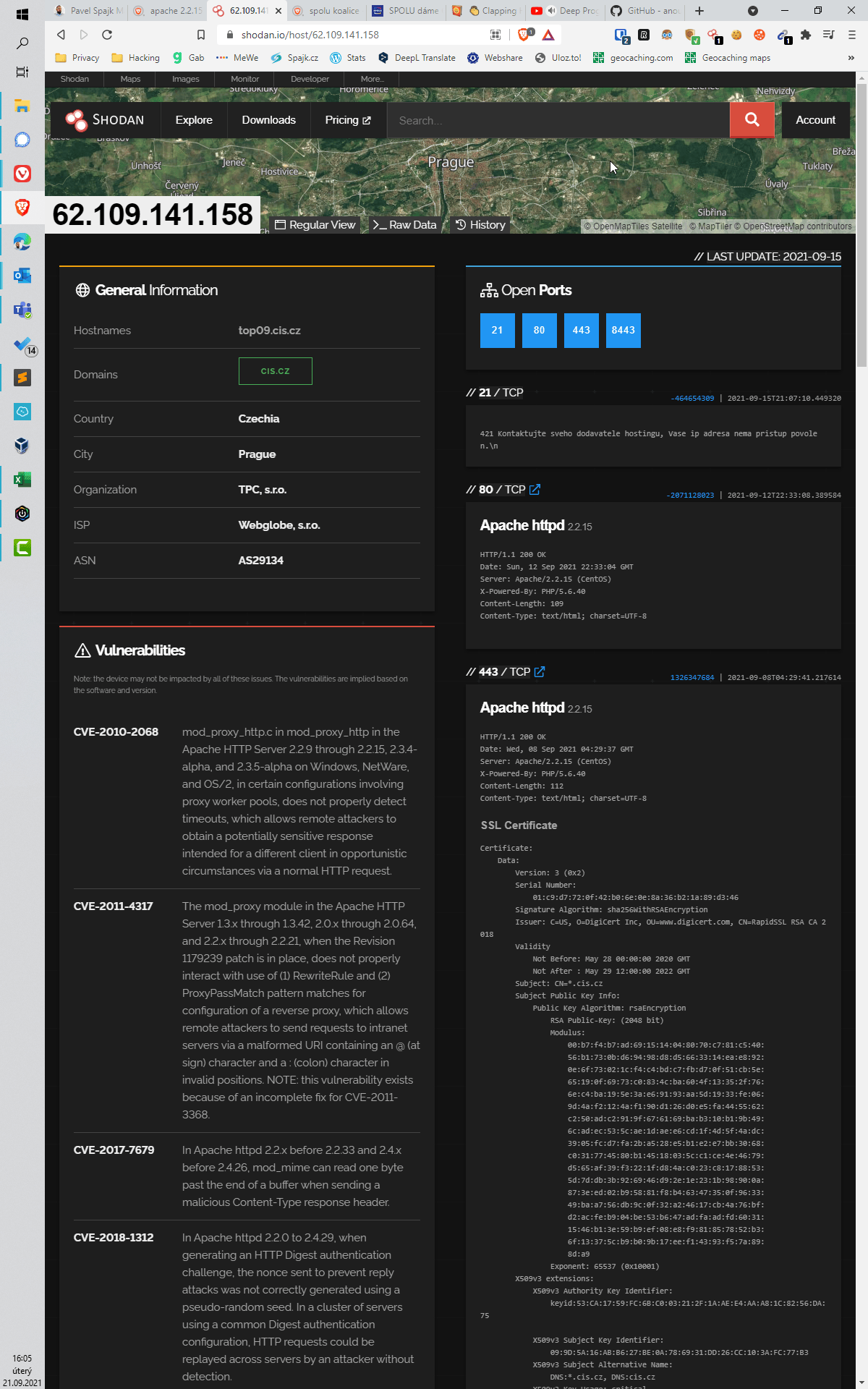Viewport: 868px width, 1389px height.
Task: Open Brave Rewards triangle icon
Action: [548, 34]
